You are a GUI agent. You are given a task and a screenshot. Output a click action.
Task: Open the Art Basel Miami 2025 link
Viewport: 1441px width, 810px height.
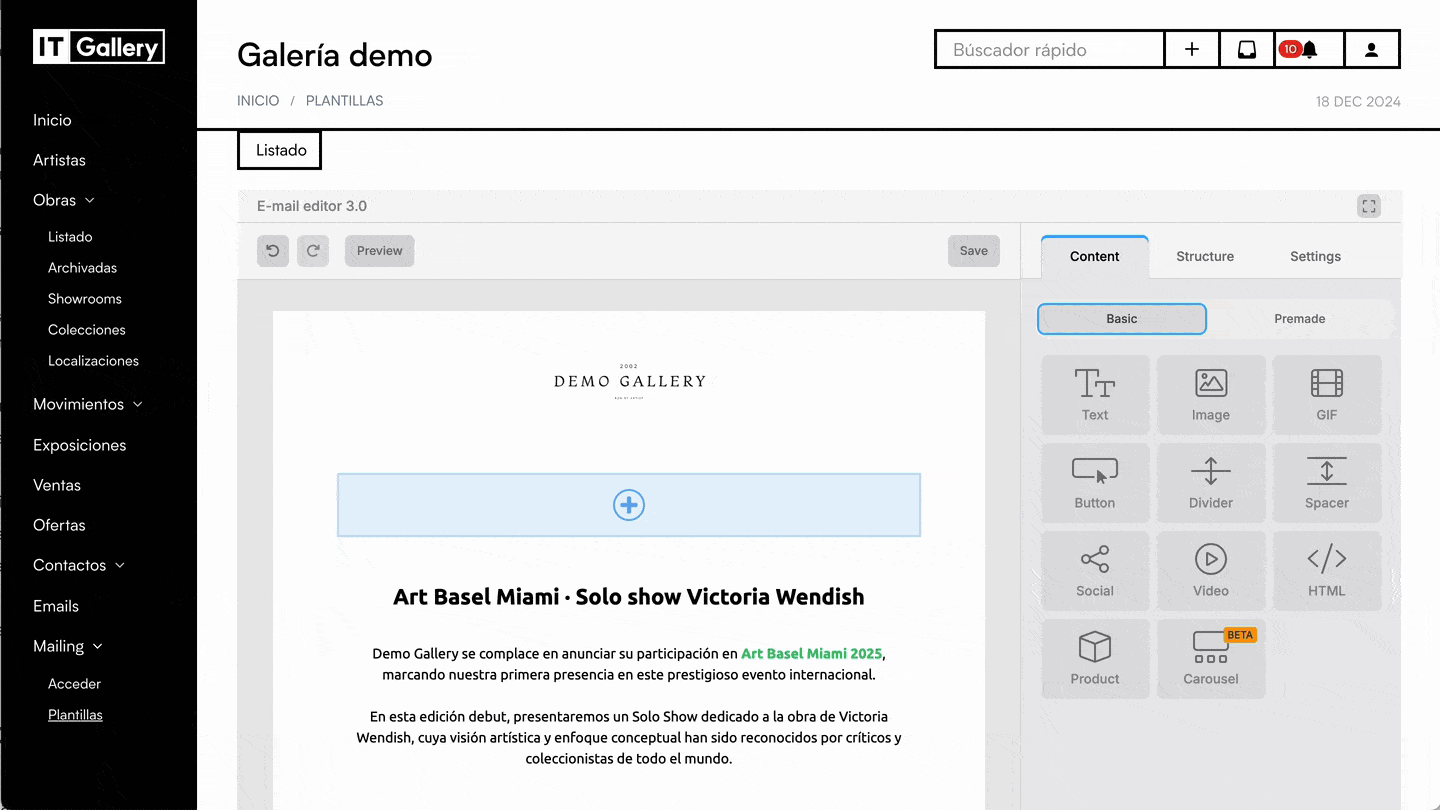point(812,654)
